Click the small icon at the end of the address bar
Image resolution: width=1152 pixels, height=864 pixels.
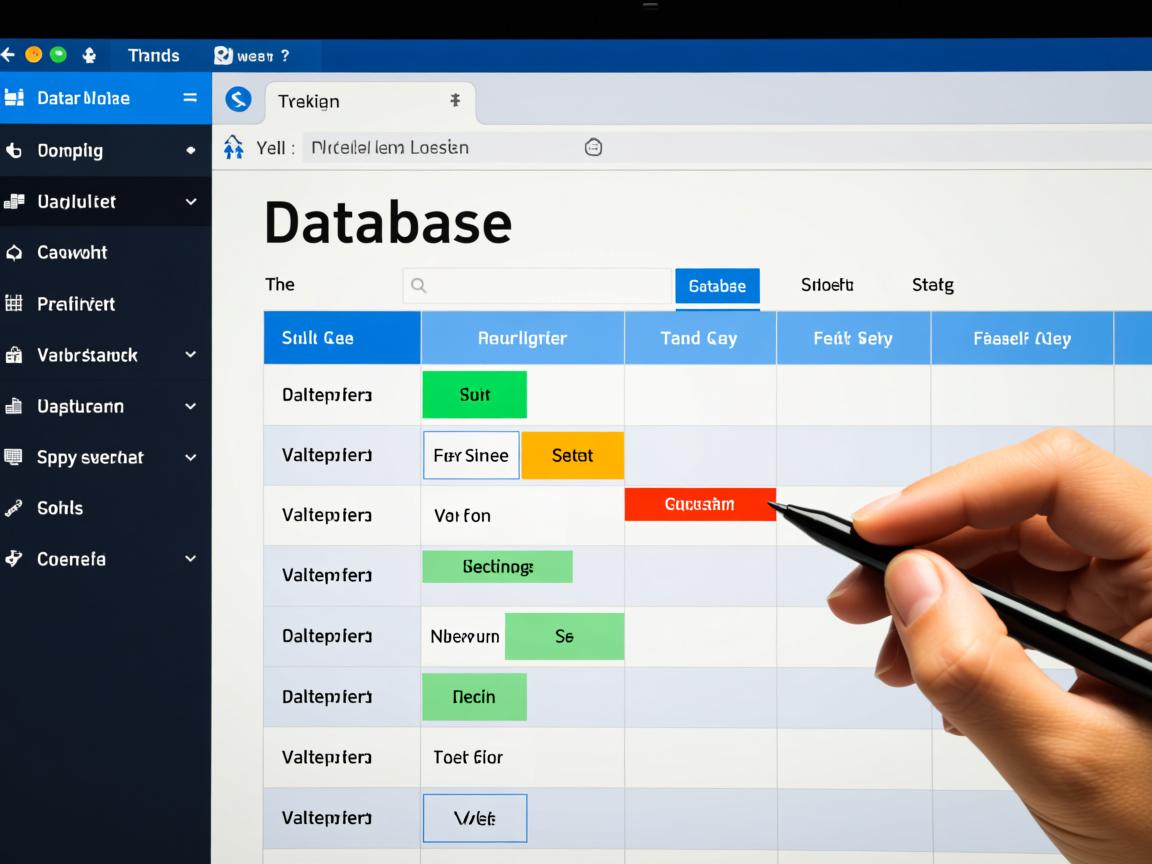pyautogui.click(x=593, y=147)
